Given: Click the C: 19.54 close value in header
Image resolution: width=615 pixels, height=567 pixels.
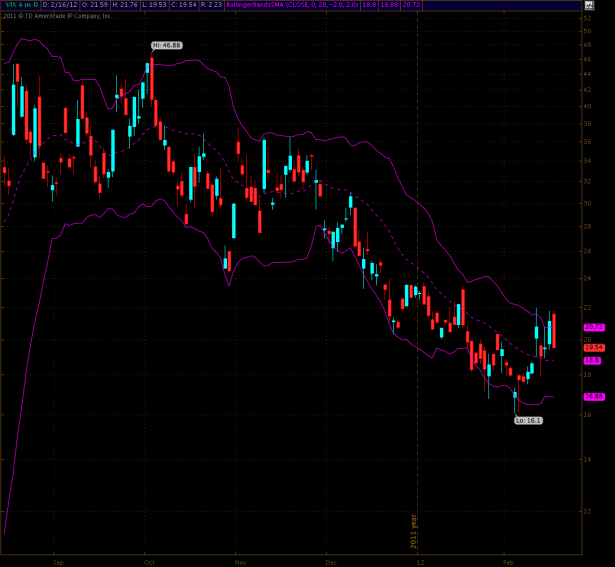Looking at the screenshot, I should [x=184, y=5].
